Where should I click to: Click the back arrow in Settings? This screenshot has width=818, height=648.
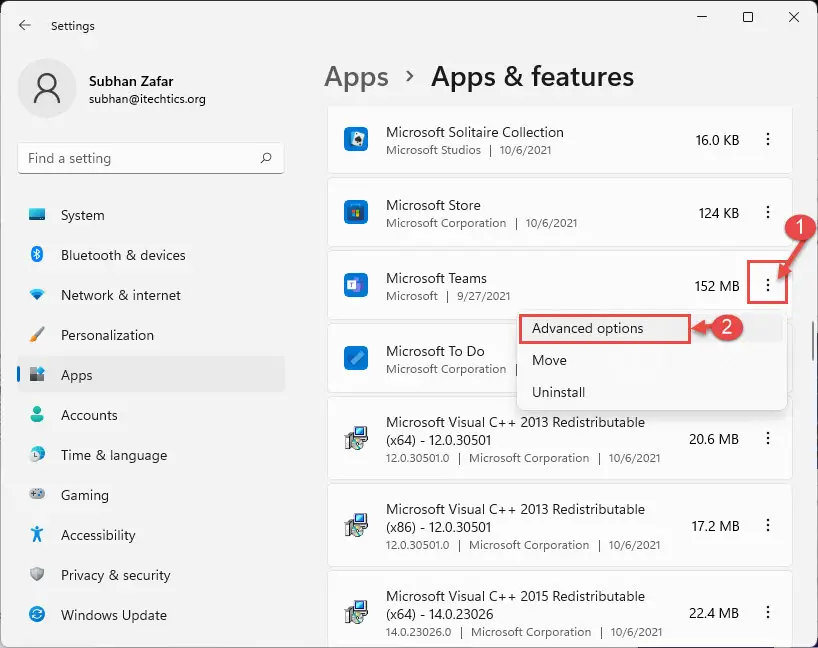click(x=25, y=25)
